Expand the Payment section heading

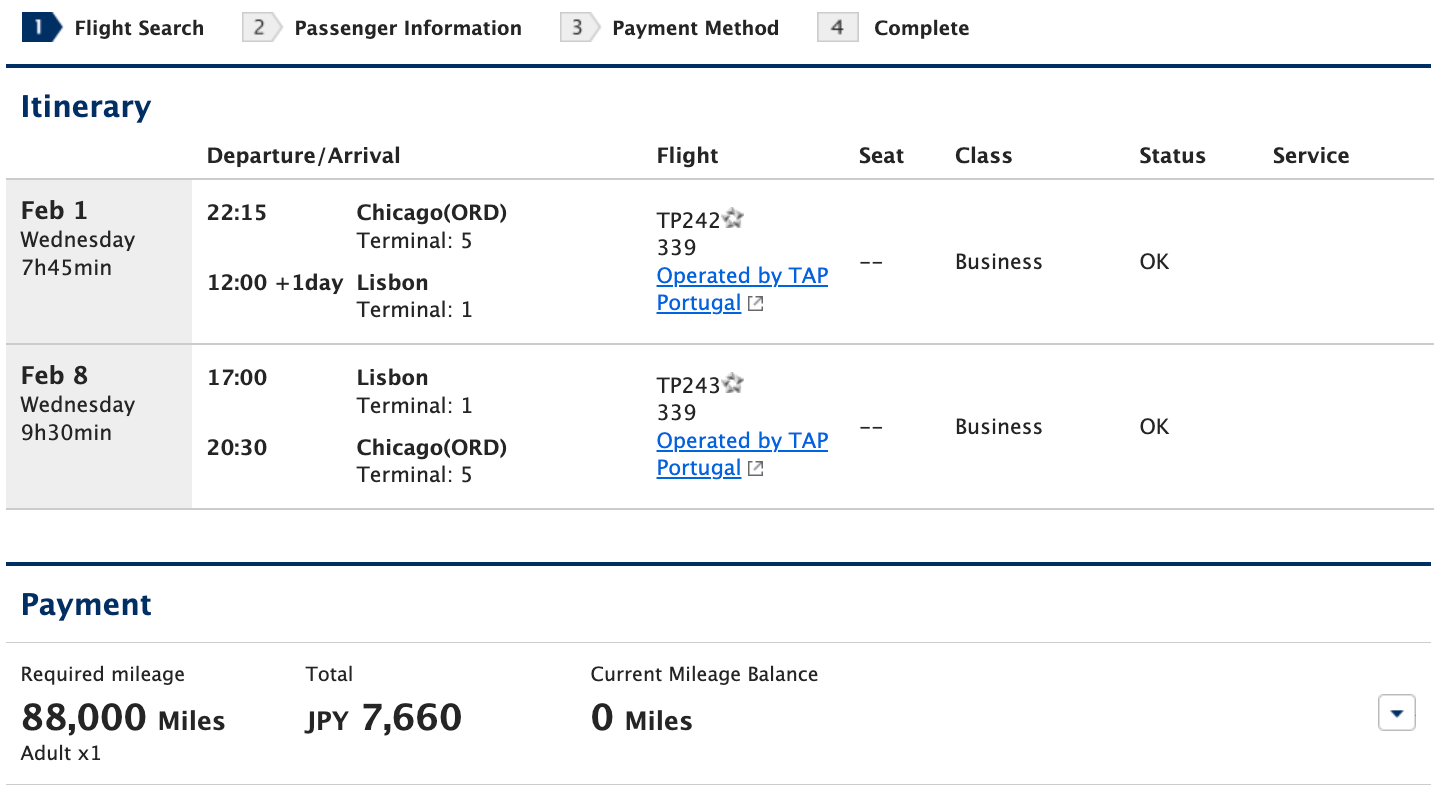click(x=86, y=604)
